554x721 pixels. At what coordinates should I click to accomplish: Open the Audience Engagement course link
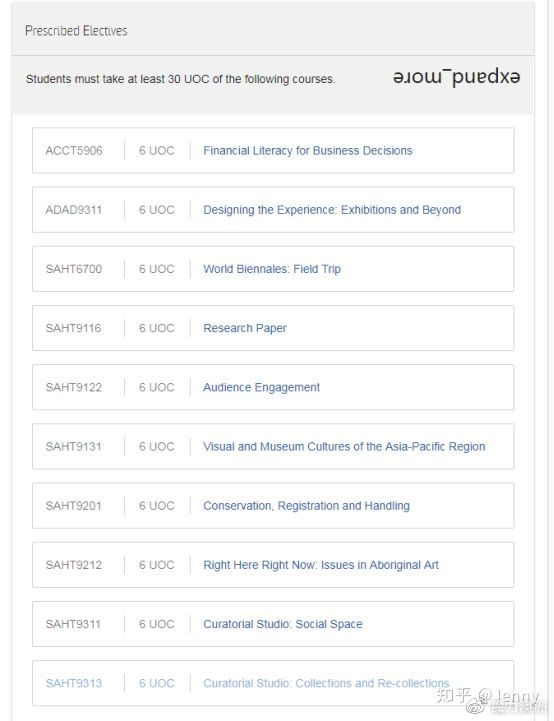click(261, 388)
